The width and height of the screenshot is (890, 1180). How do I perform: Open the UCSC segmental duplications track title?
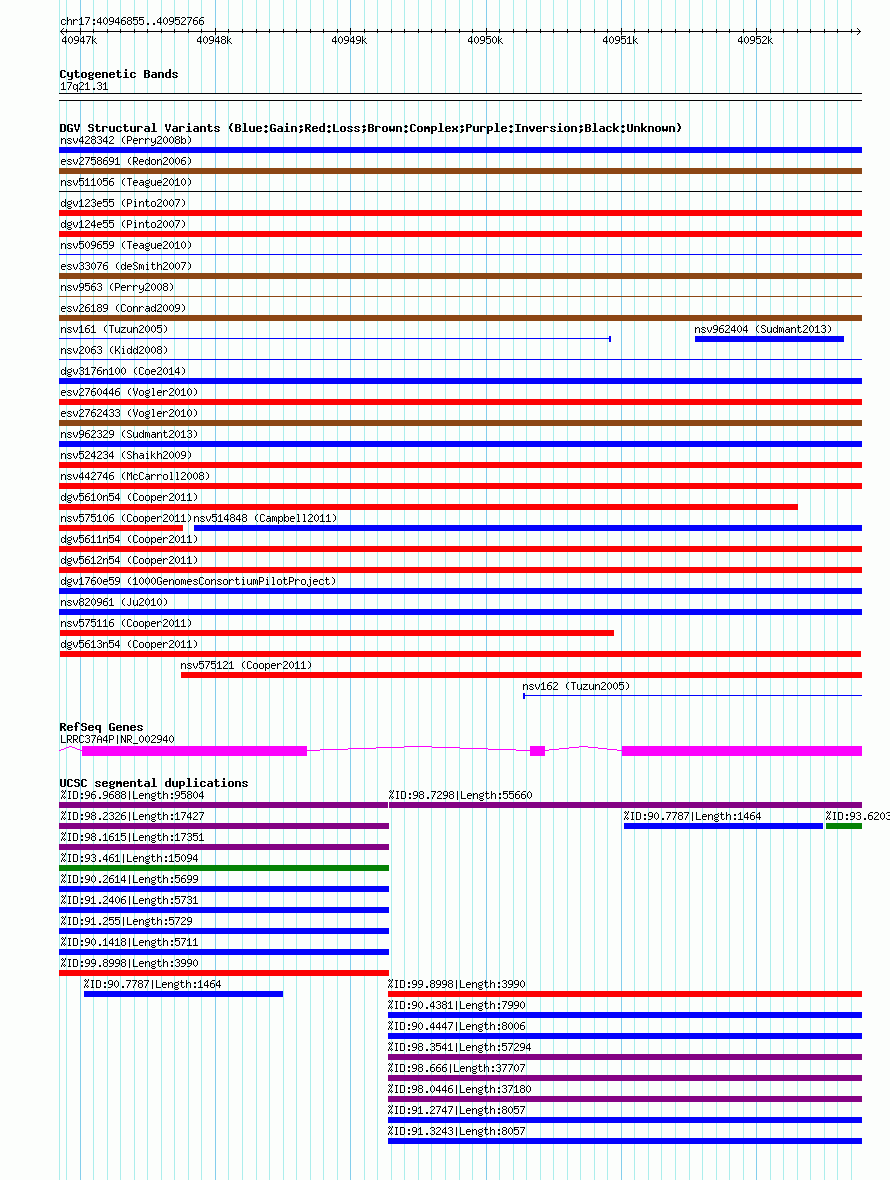153,783
